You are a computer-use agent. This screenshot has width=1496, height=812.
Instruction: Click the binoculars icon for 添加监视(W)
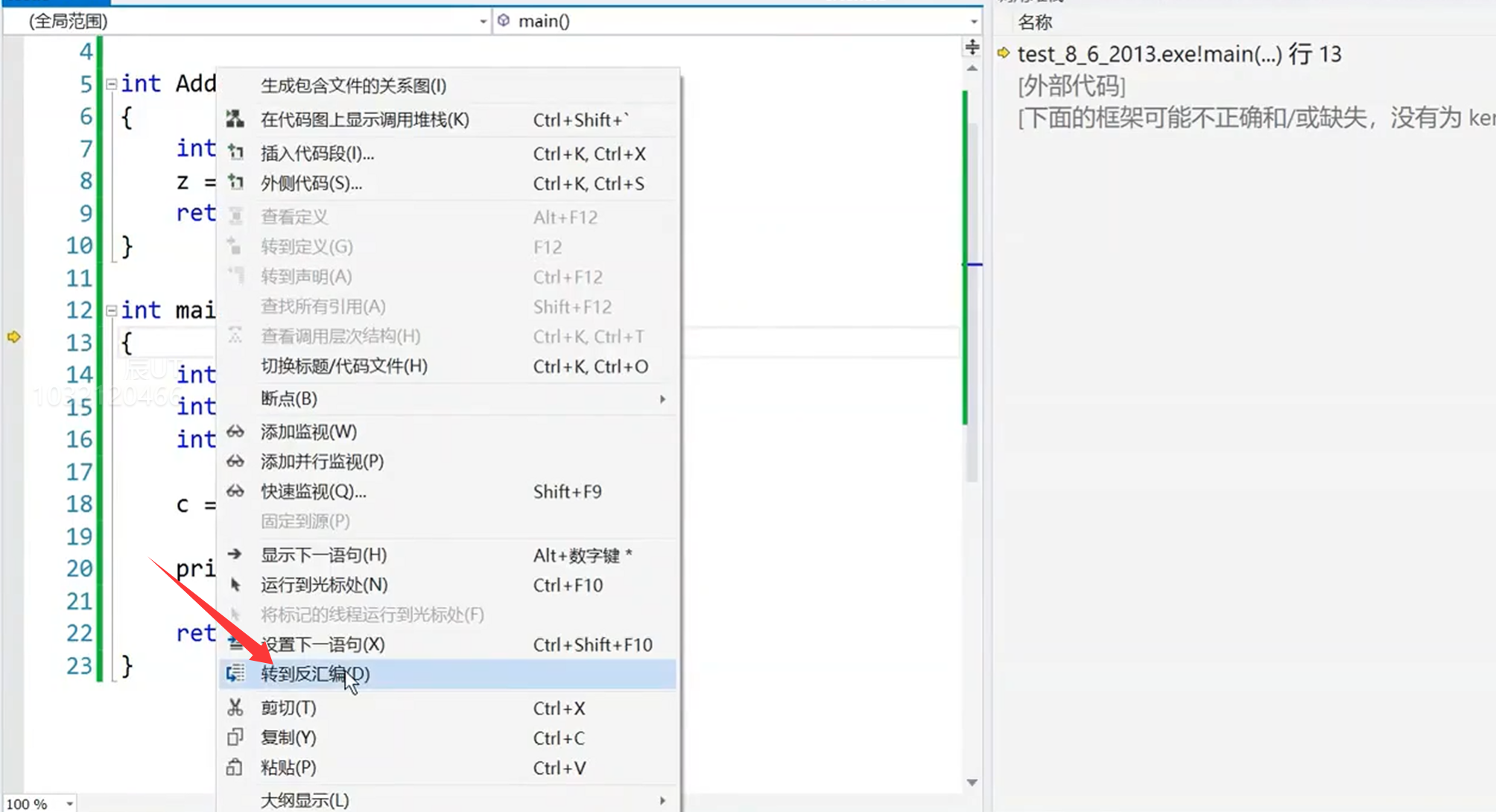pos(235,432)
